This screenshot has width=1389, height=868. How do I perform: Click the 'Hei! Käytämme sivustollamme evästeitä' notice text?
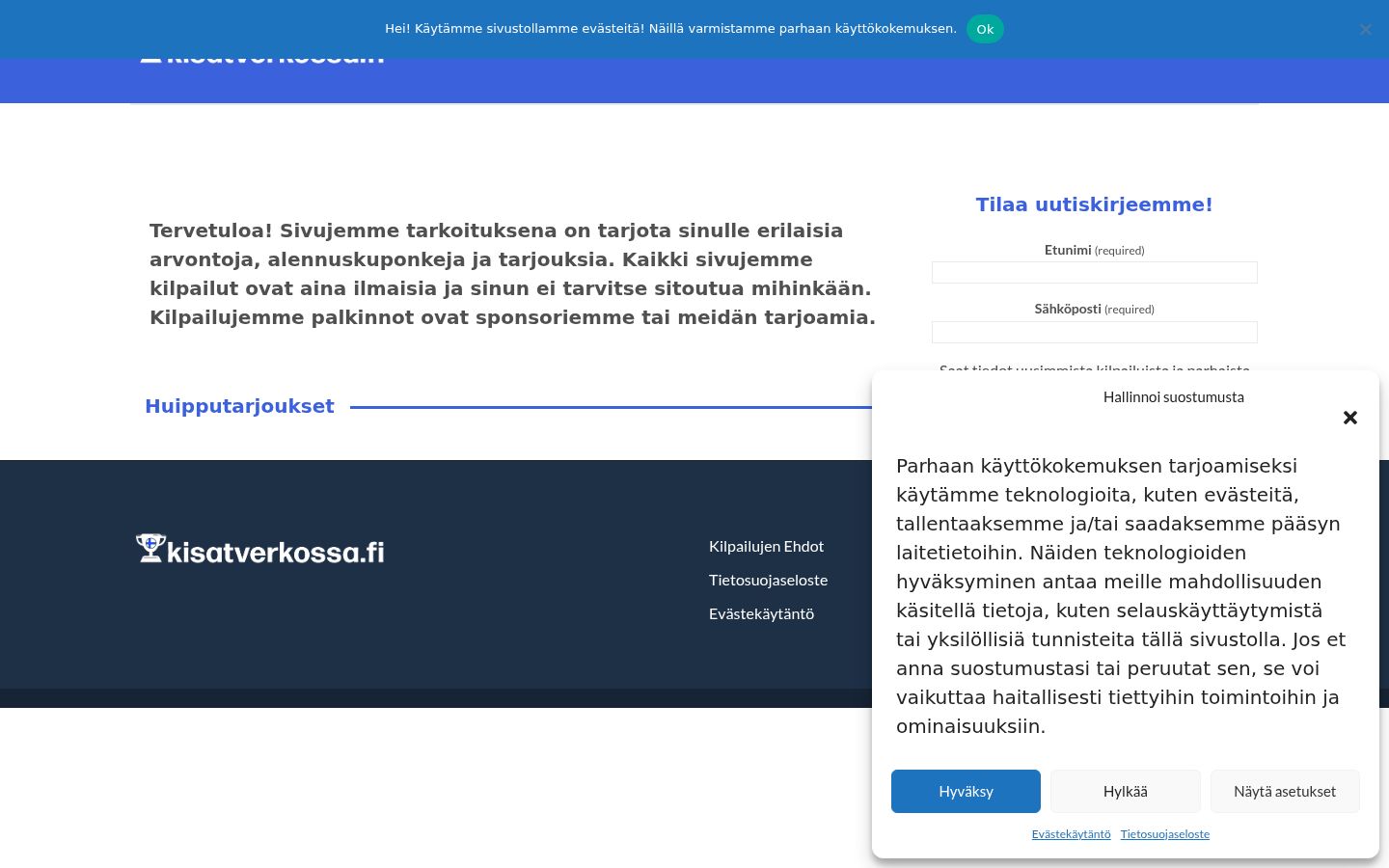(x=670, y=29)
